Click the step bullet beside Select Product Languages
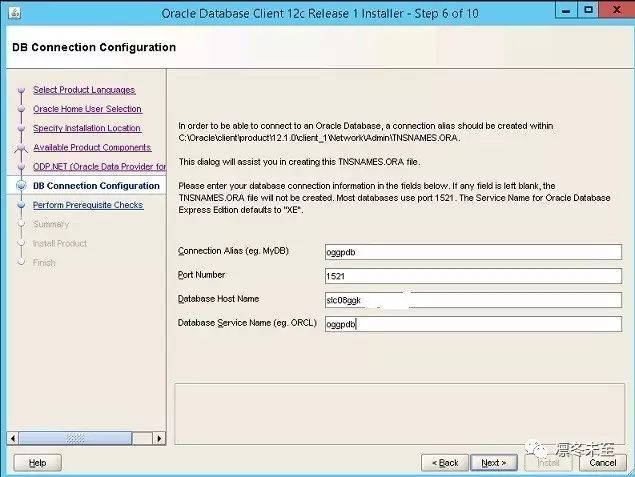635x477 pixels. [x=21, y=90]
